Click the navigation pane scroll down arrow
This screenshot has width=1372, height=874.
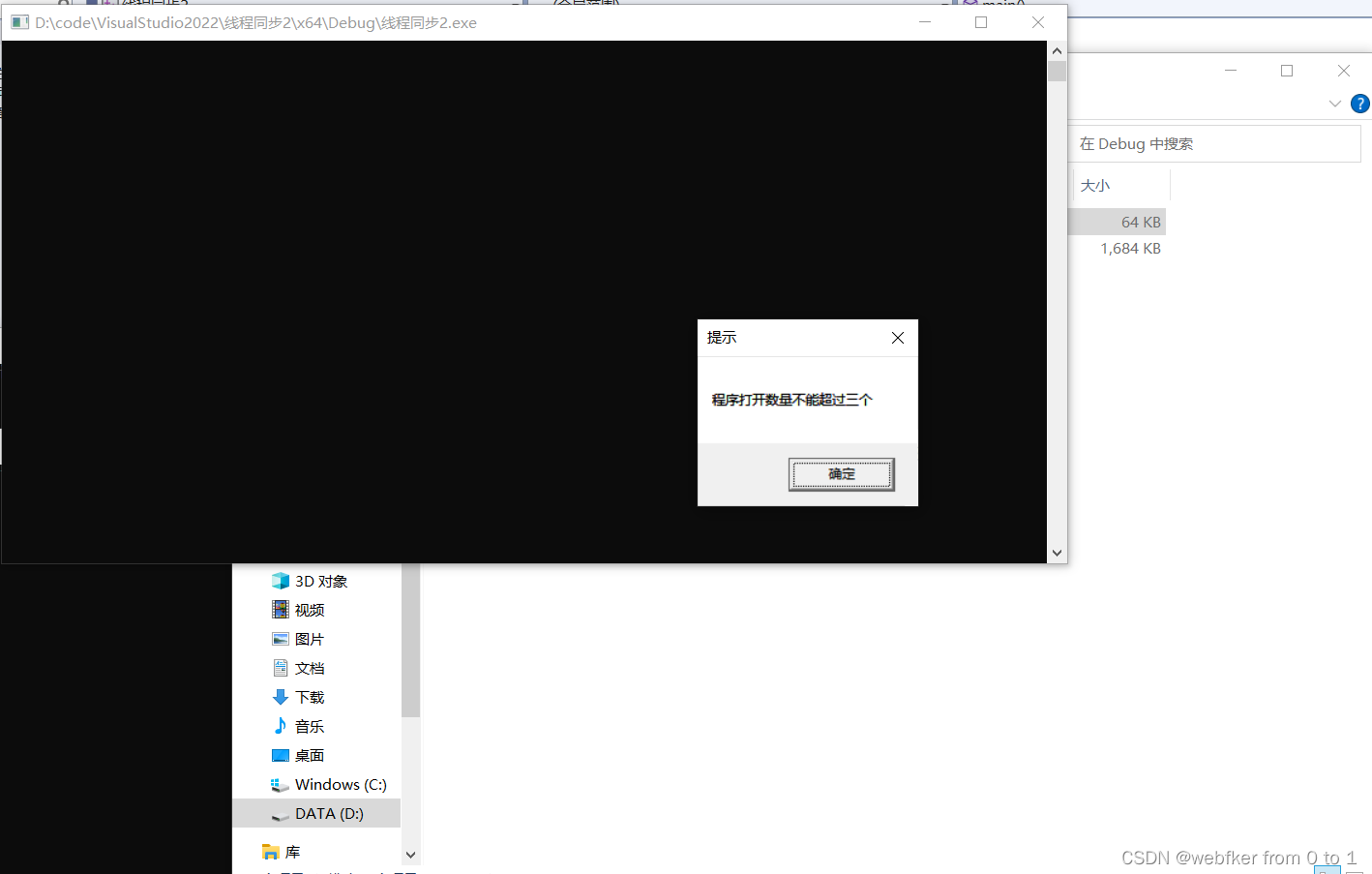point(411,855)
